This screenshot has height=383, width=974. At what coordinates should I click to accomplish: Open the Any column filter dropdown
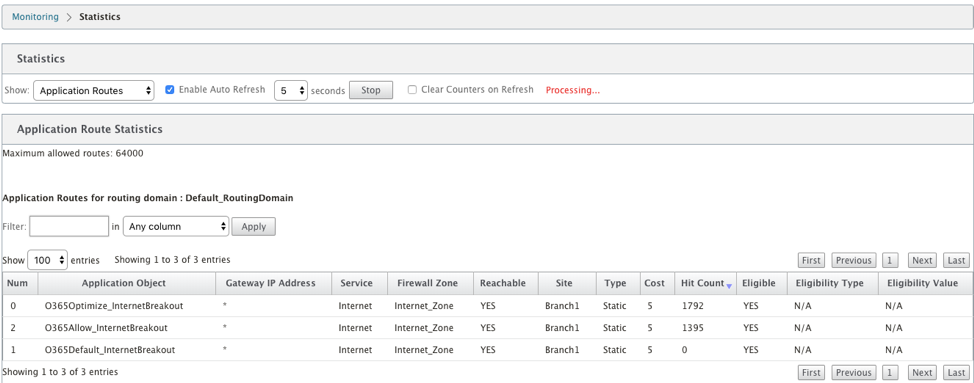click(x=176, y=227)
